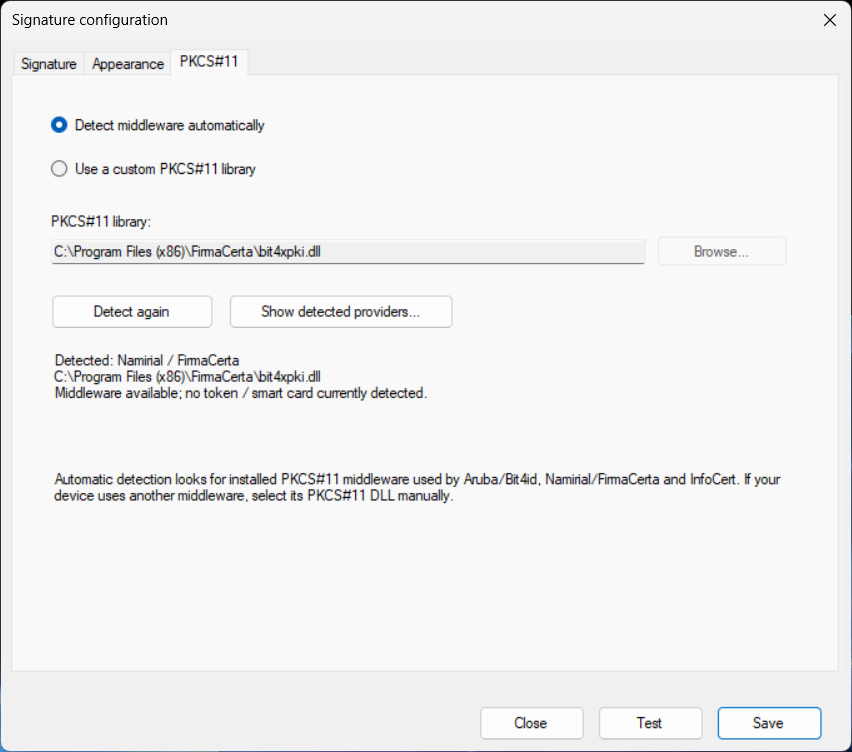This screenshot has height=752, width=852.
Task: Save the signature configuration
Action: [769, 723]
